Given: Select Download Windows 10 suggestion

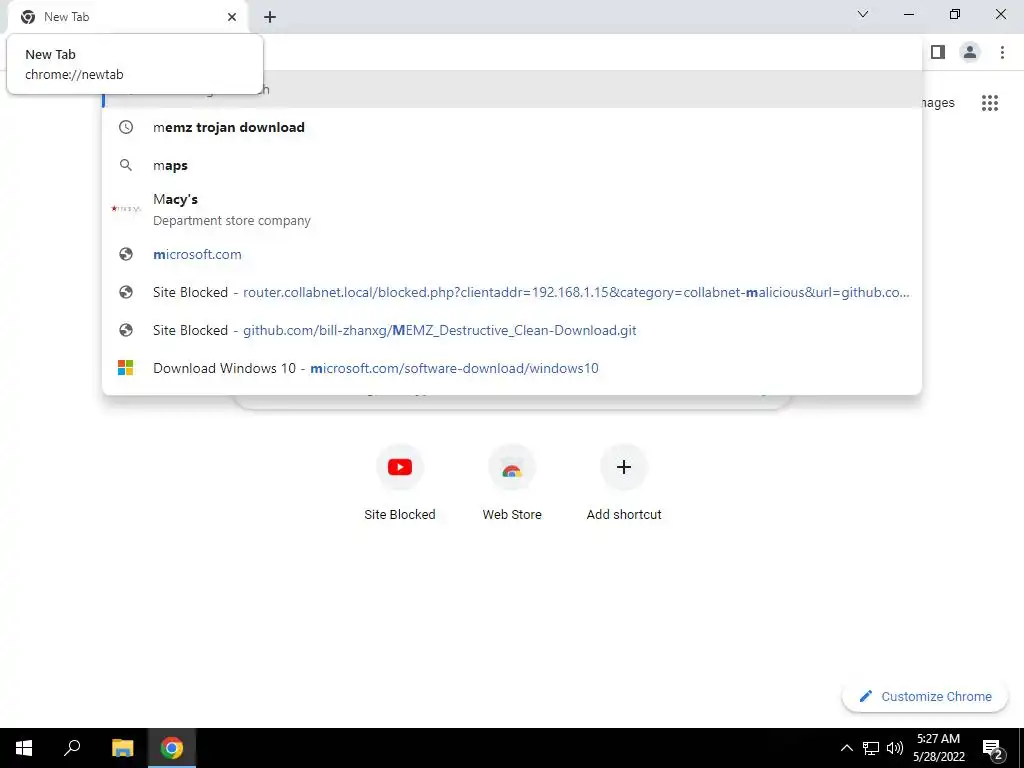Looking at the screenshot, I should [x=512, y=368].
